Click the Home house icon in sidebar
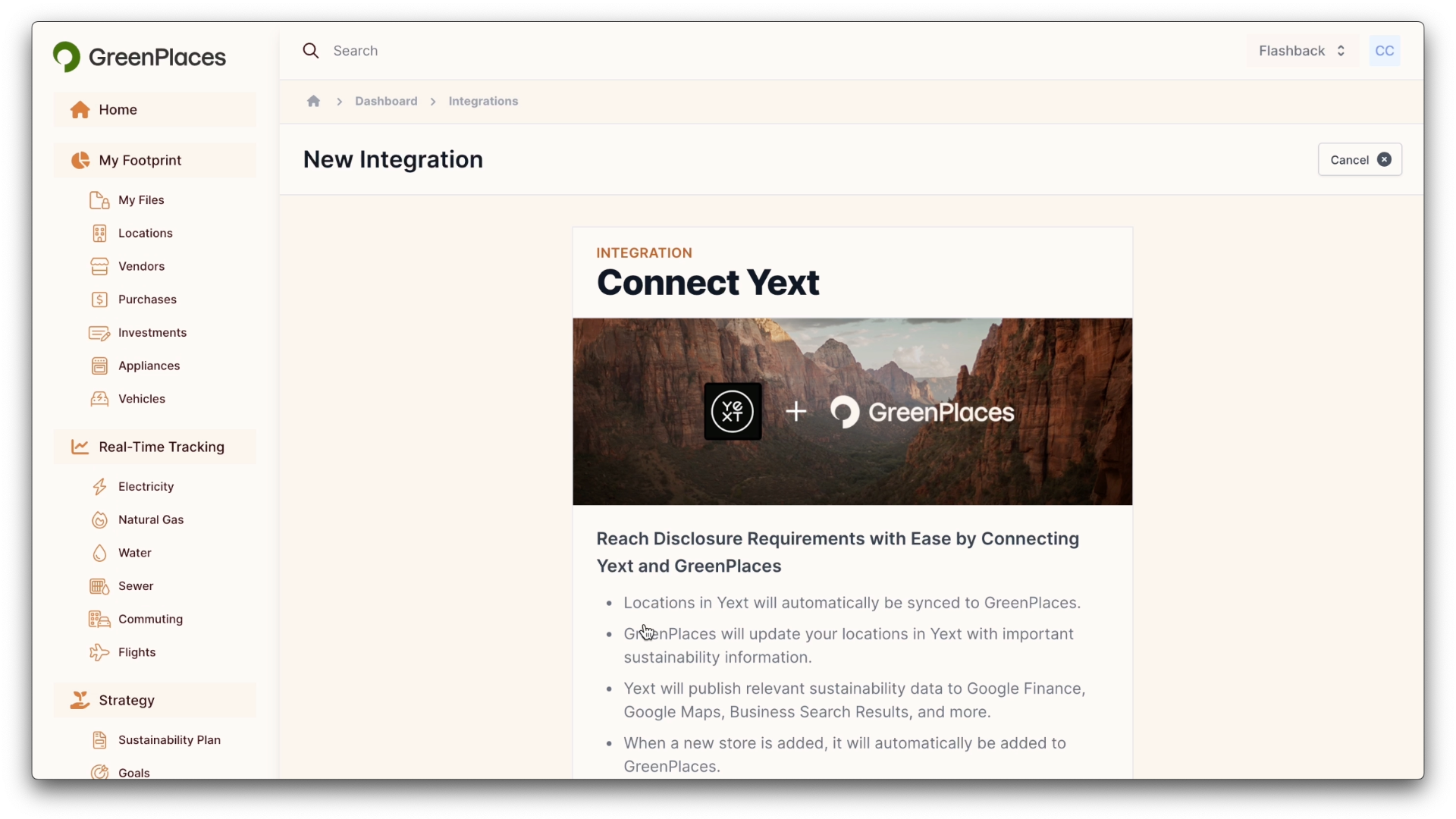The image size is (1456, 819). click(80, 110)
